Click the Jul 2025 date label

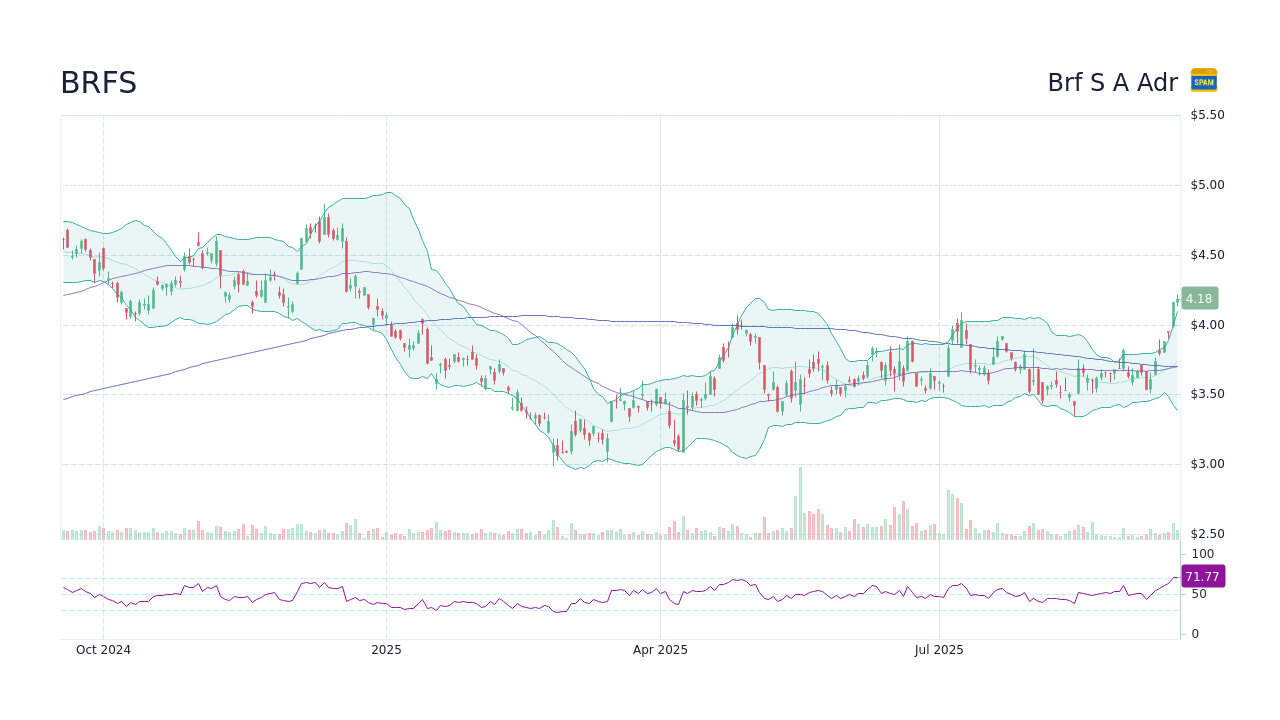pos(938,649)
